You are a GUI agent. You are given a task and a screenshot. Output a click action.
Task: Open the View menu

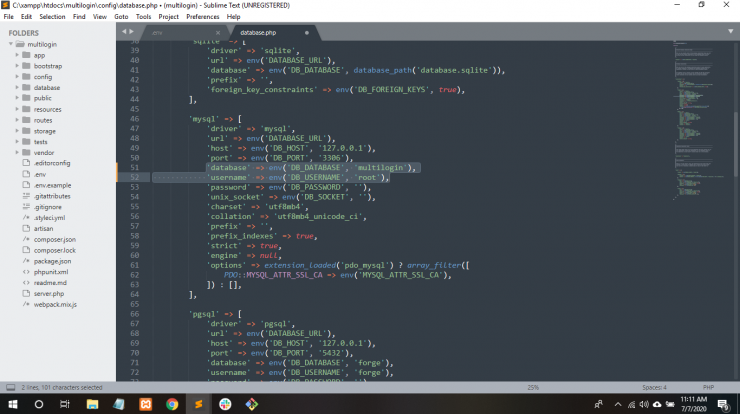point(100,17)
